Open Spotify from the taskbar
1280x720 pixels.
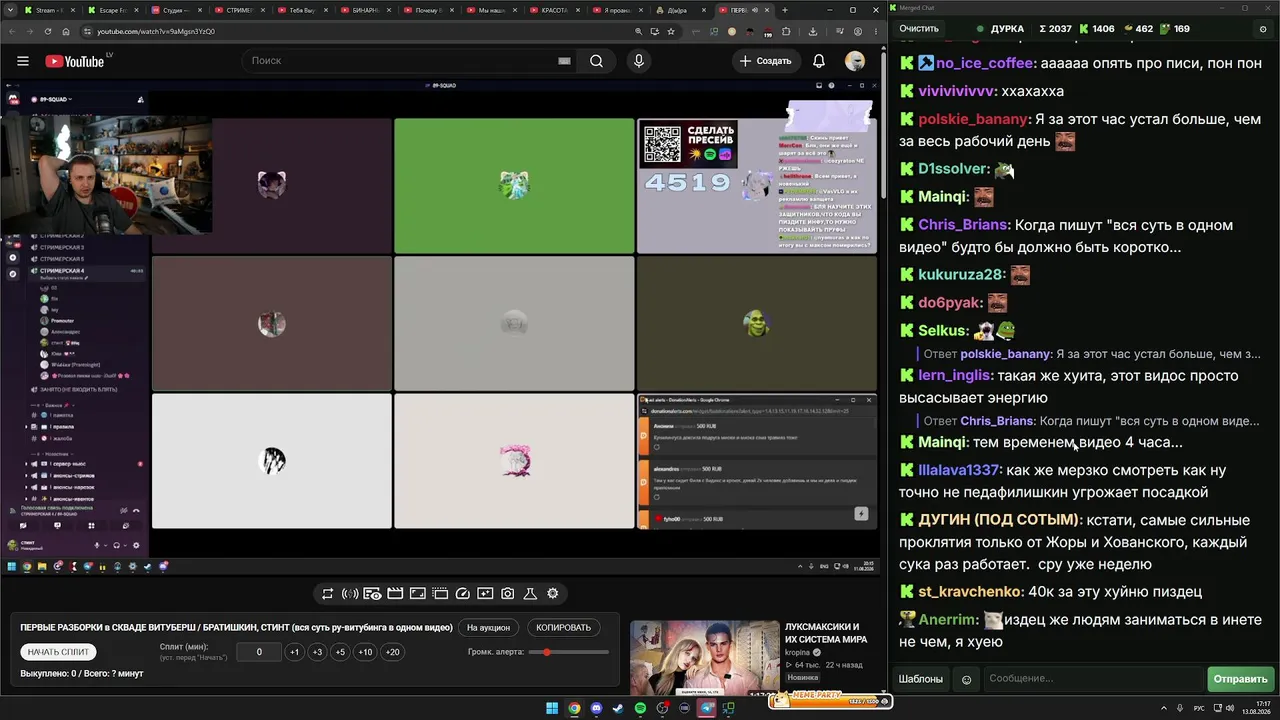[640, 708]
